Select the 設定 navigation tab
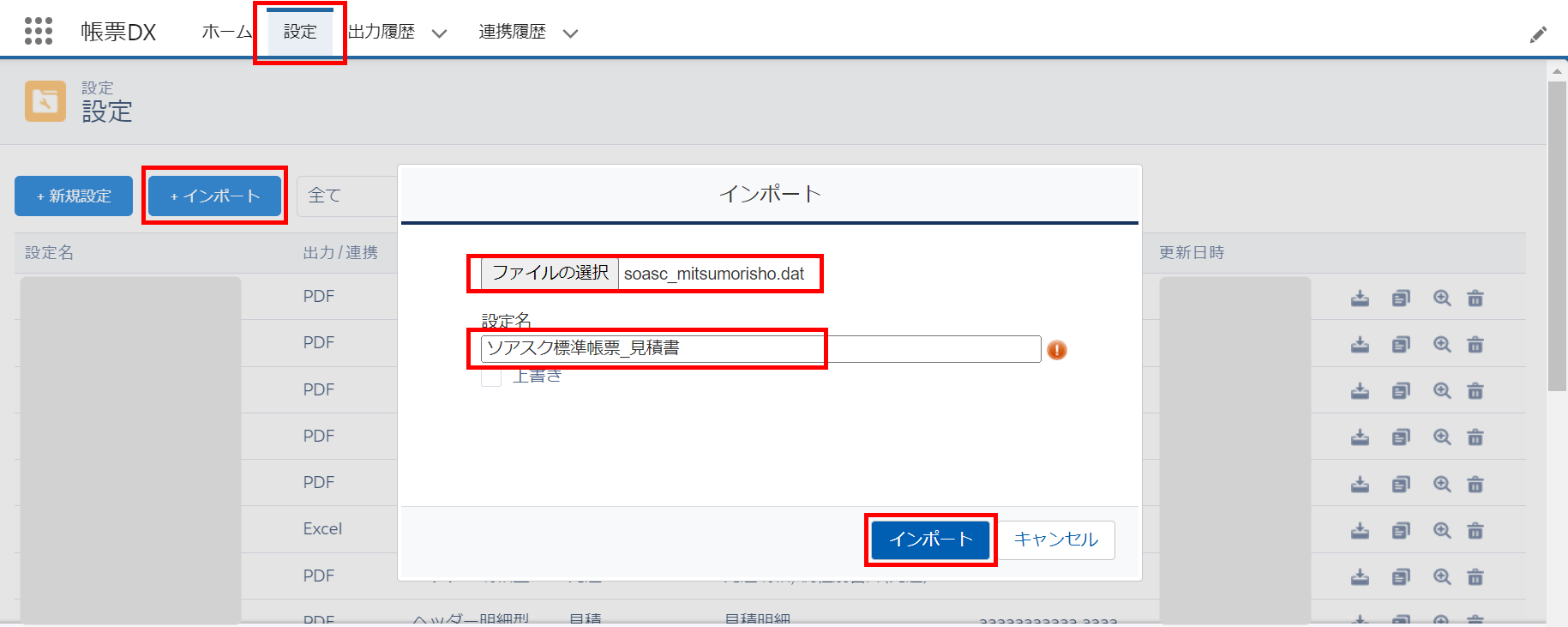Screen dimensions: 1568x627 click(x=300, y=32)
